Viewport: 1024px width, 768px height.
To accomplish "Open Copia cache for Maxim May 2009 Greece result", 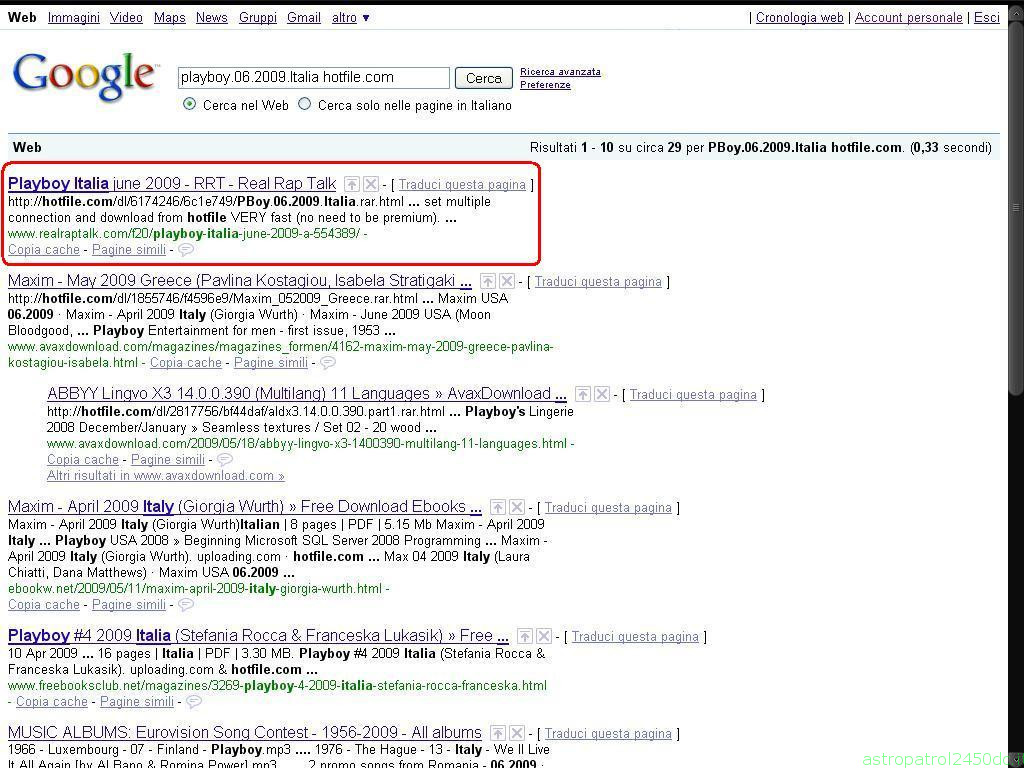I will pyautogui.click(x=186, y=362).
